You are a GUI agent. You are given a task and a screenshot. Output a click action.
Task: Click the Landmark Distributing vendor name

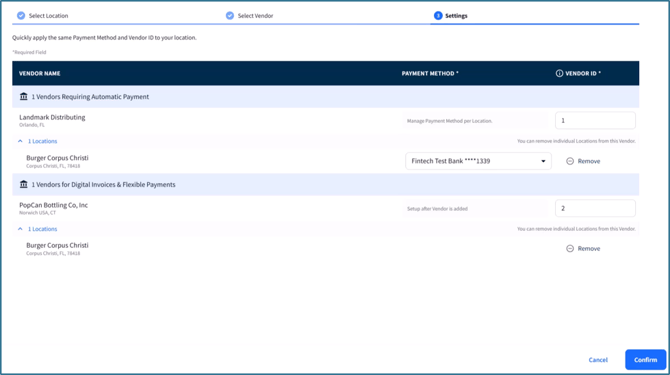pos(52,117)
